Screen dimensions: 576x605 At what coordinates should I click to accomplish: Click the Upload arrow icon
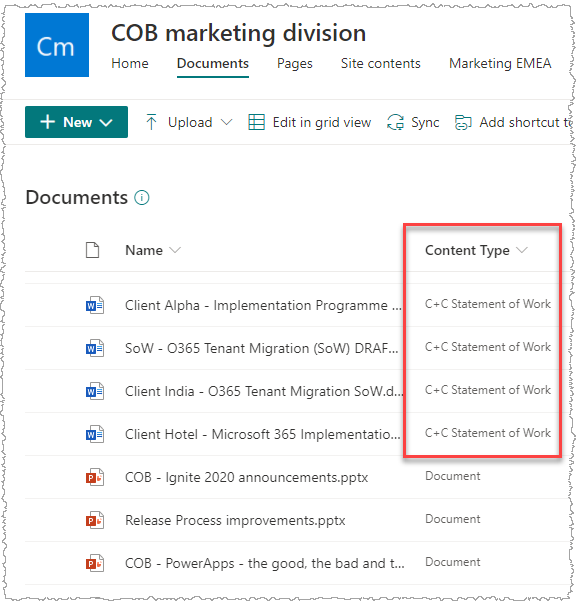[151, 122]
